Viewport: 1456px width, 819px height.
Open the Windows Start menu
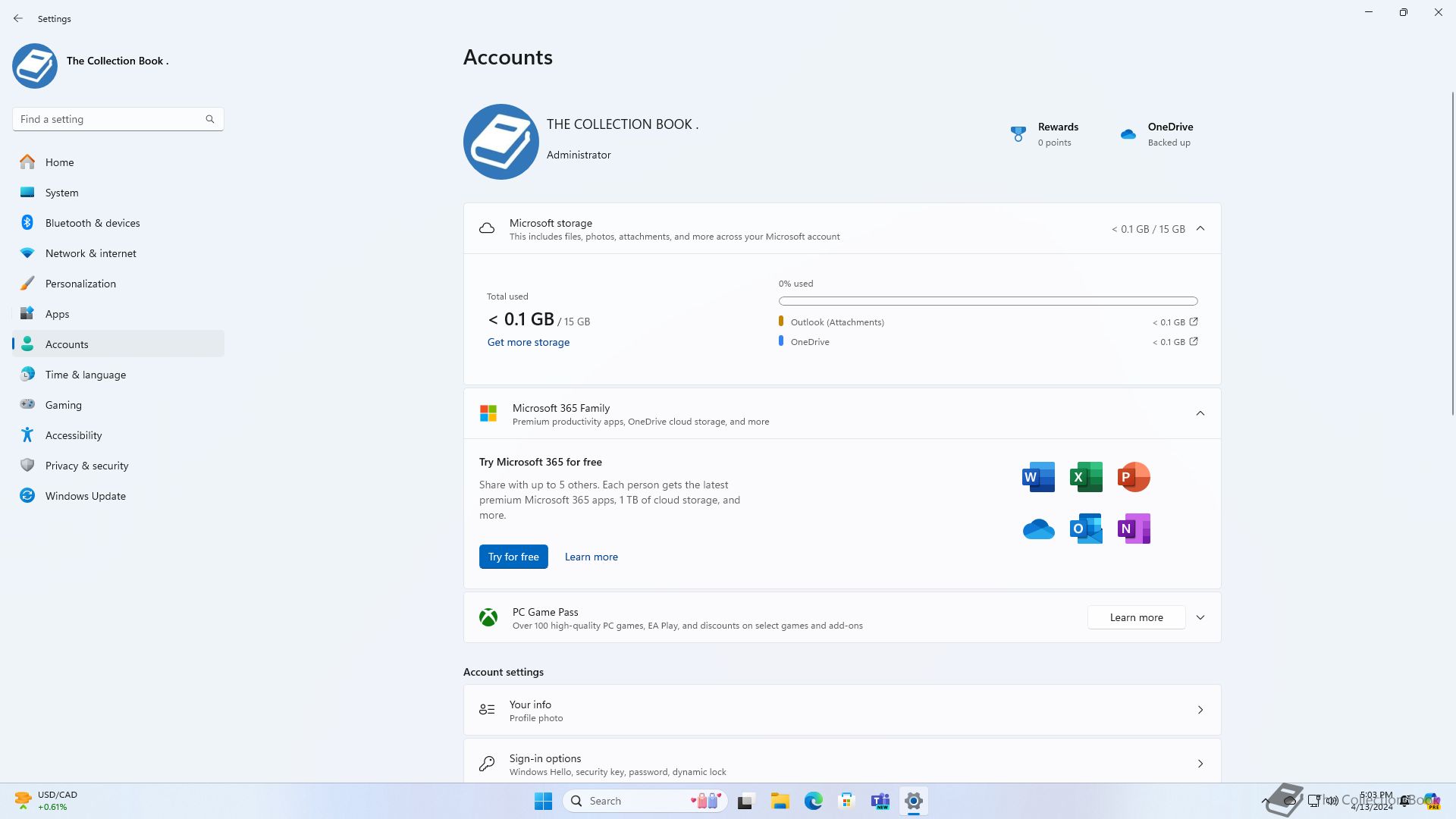point(543,801)
